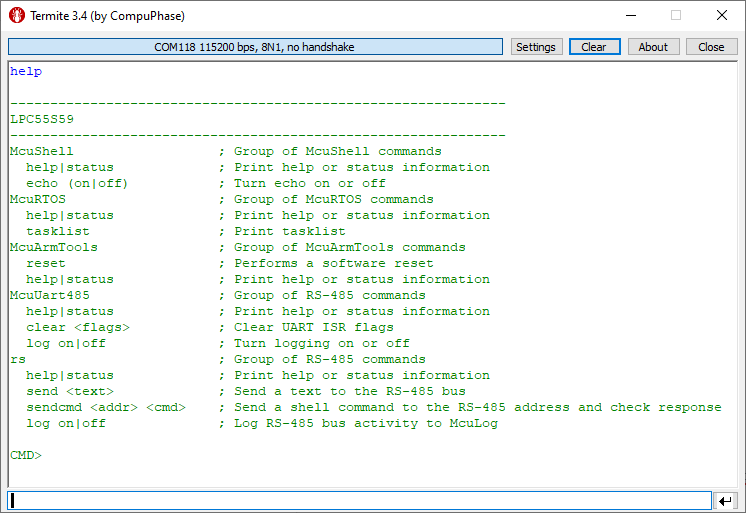Image resolution: width=746 pixels, height=513 pixels.
Task: Click the 'tasklist' command line
Action: [58, 231]
